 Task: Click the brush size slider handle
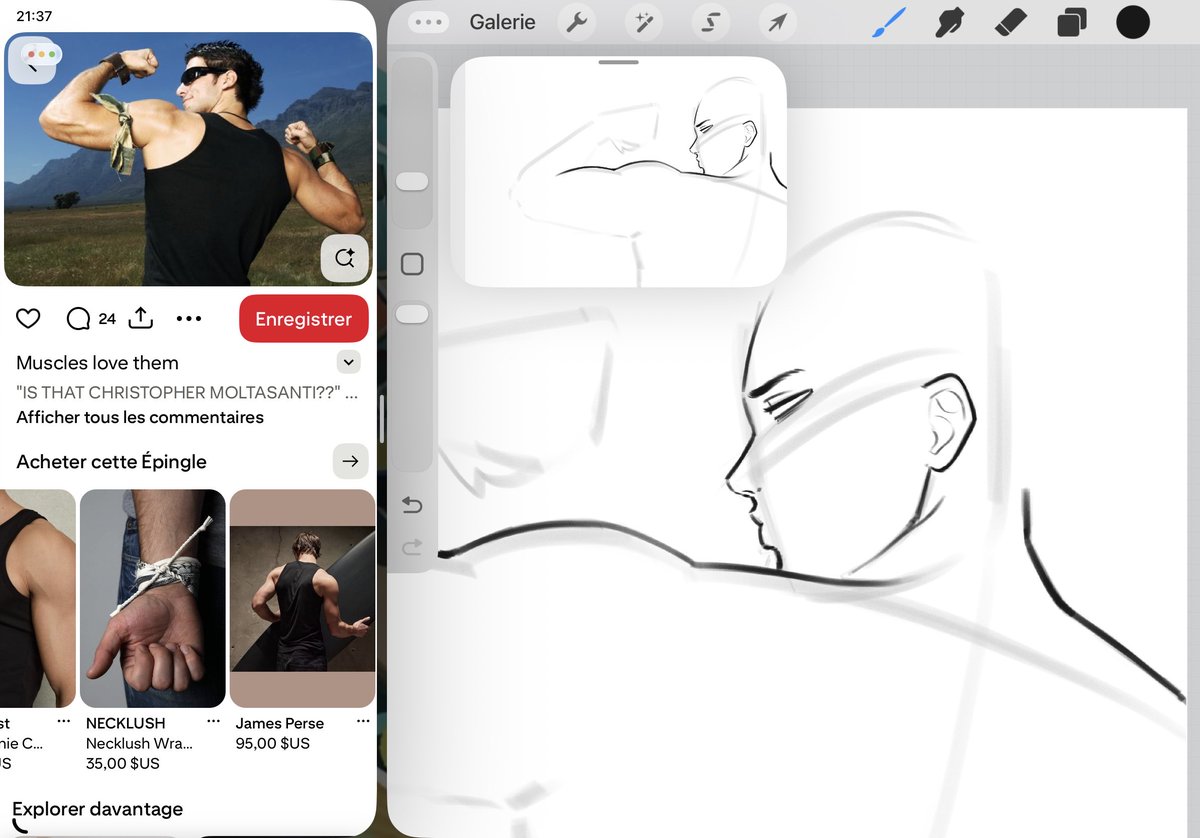point(412,181)
